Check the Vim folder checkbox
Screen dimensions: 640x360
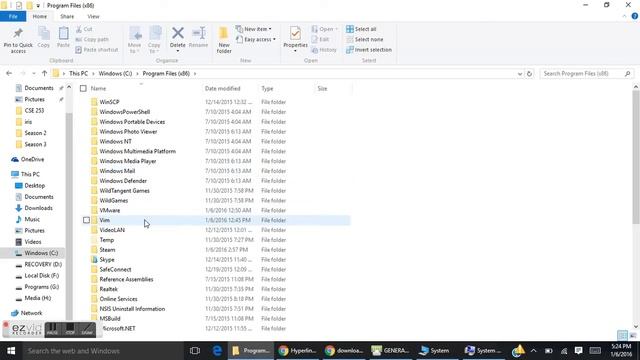click(86, 220)
